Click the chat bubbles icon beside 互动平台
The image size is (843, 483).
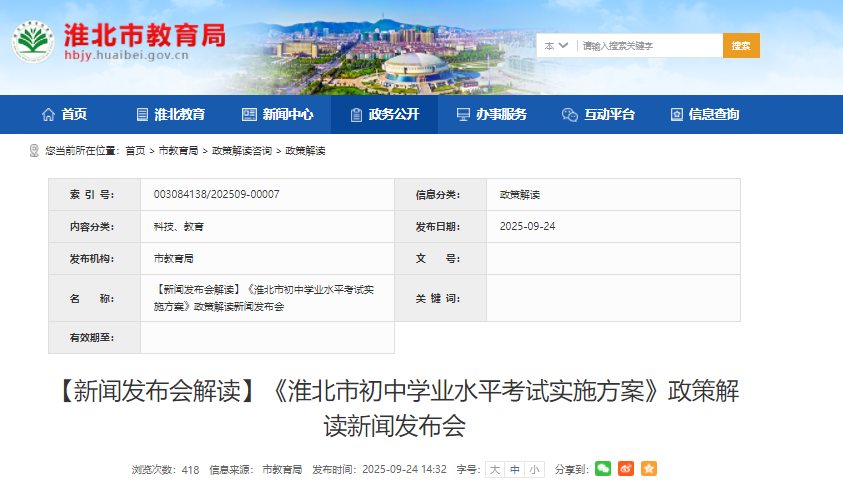click(x=570, y=115)
